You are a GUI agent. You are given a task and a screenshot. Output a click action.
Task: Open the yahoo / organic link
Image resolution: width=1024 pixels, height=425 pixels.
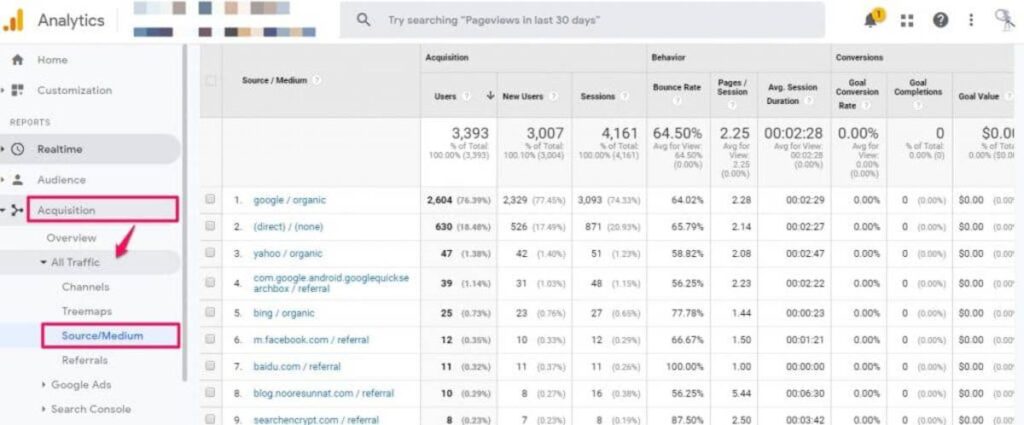(x=287, y=253)
